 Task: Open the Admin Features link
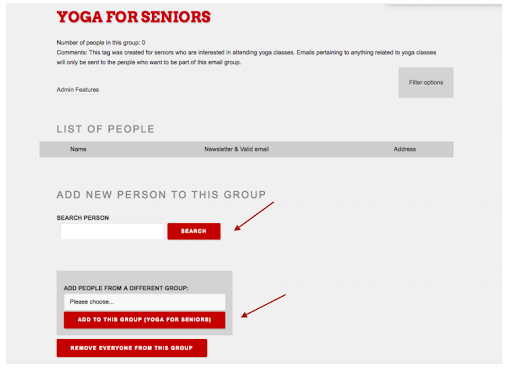coord(78,90)
